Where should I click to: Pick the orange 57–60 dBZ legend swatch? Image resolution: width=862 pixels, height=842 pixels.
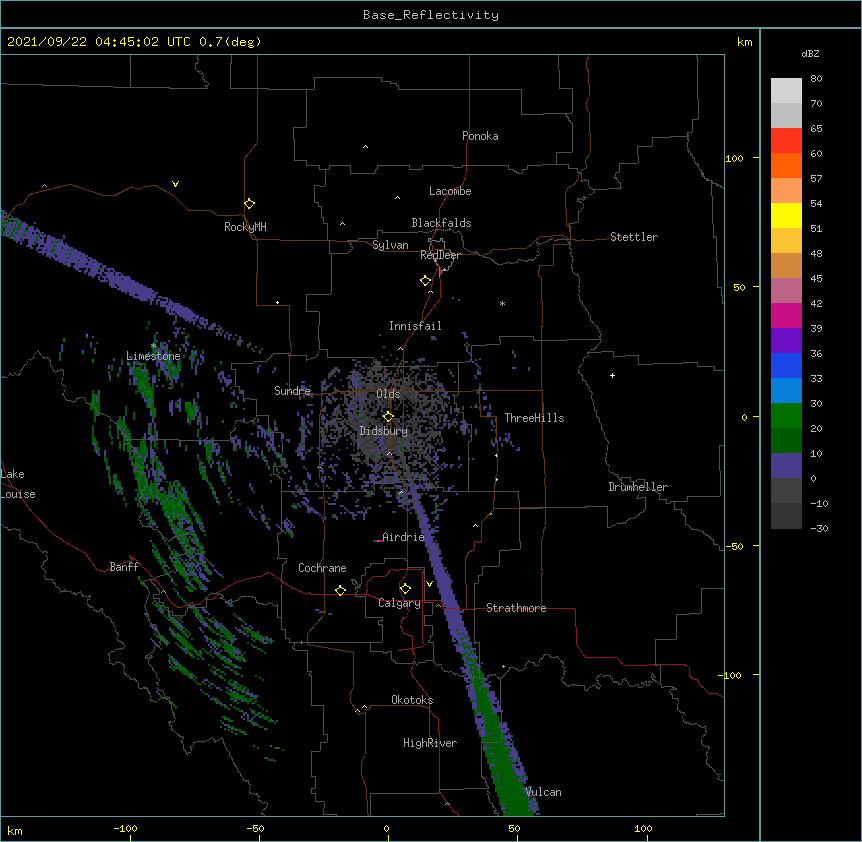pyautogui.click(x=786, y=165)
